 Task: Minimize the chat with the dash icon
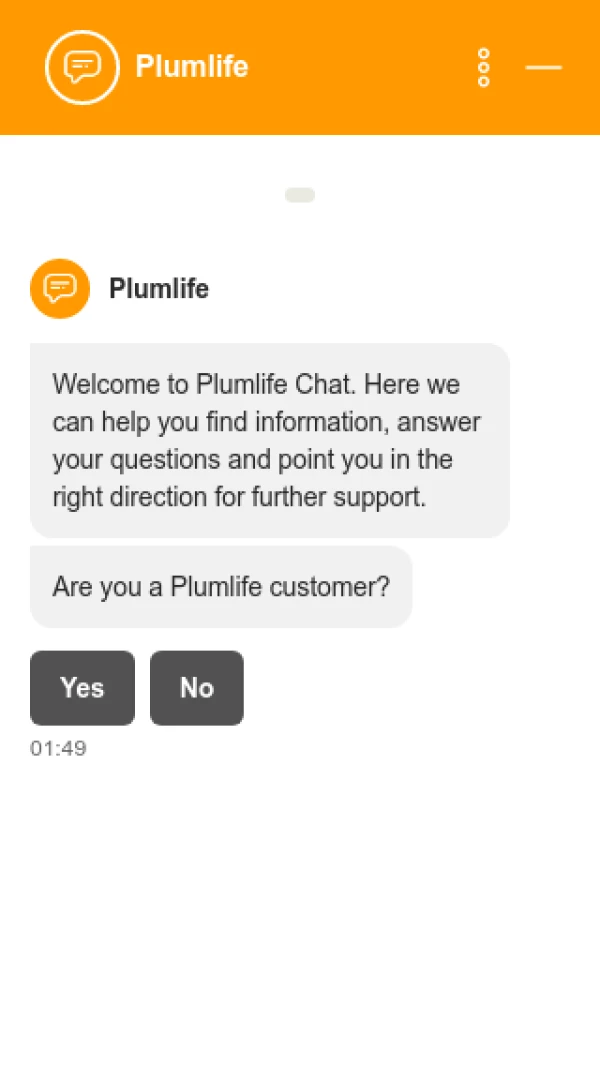544,67
